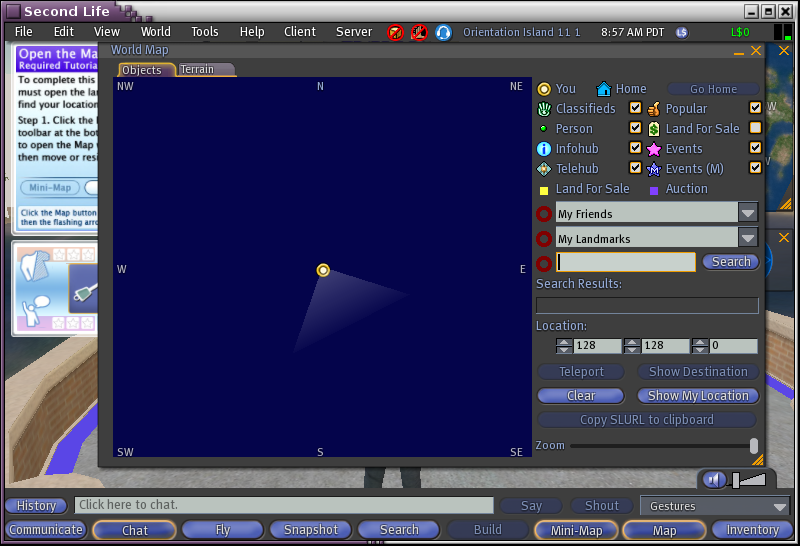Click the chatting avatar tutorial icon

(35, 310)
